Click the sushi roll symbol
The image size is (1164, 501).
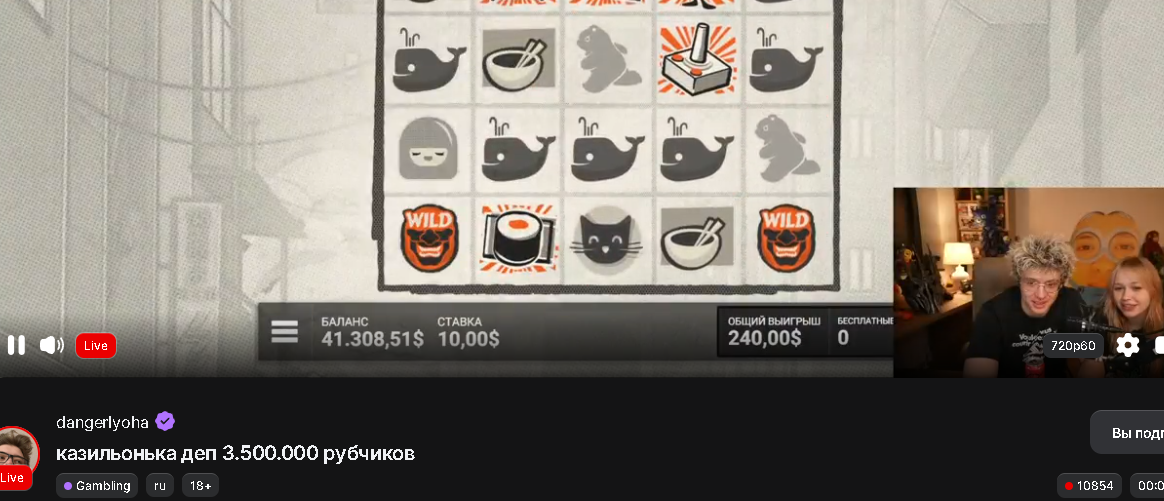pos(517,238)
